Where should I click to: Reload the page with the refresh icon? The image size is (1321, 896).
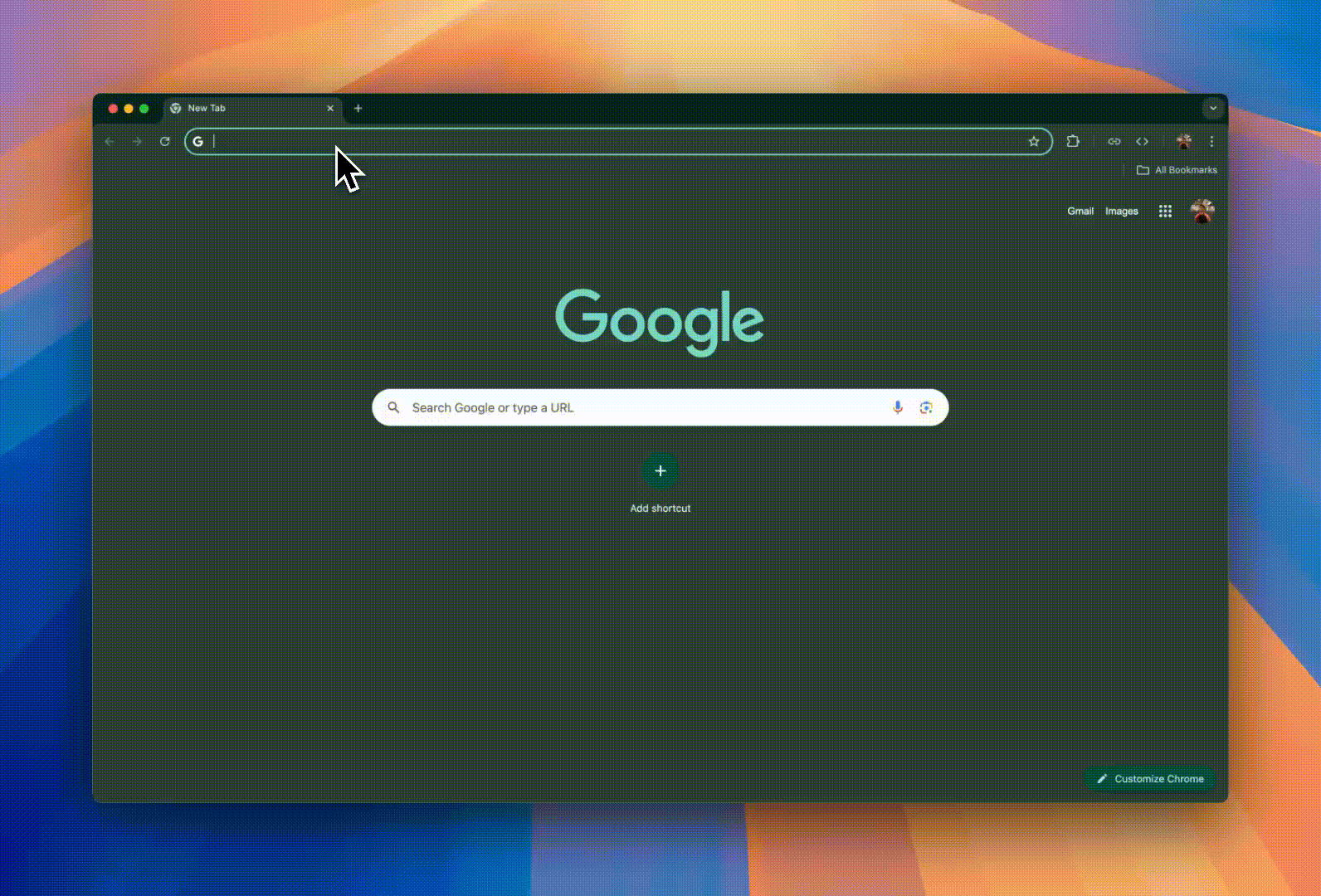click(165, 142)
